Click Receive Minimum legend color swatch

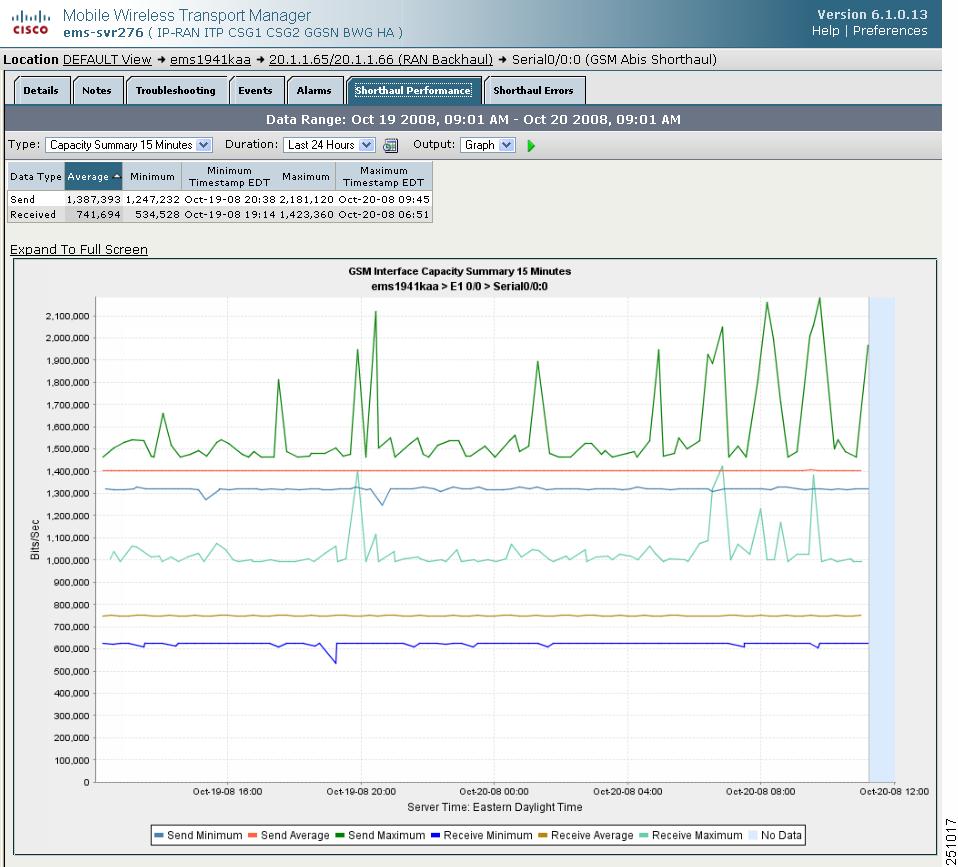[436, 835]
